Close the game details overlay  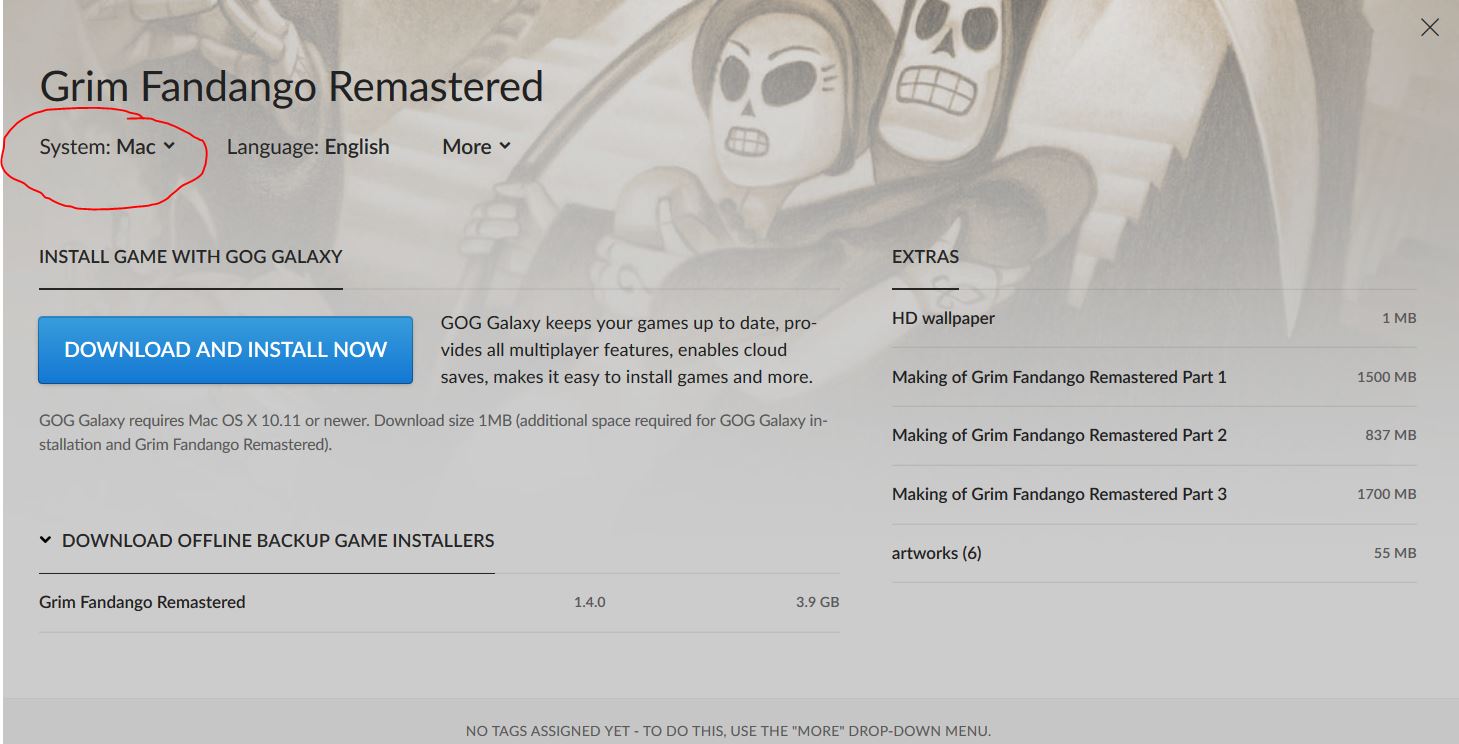pos(1430,28)
